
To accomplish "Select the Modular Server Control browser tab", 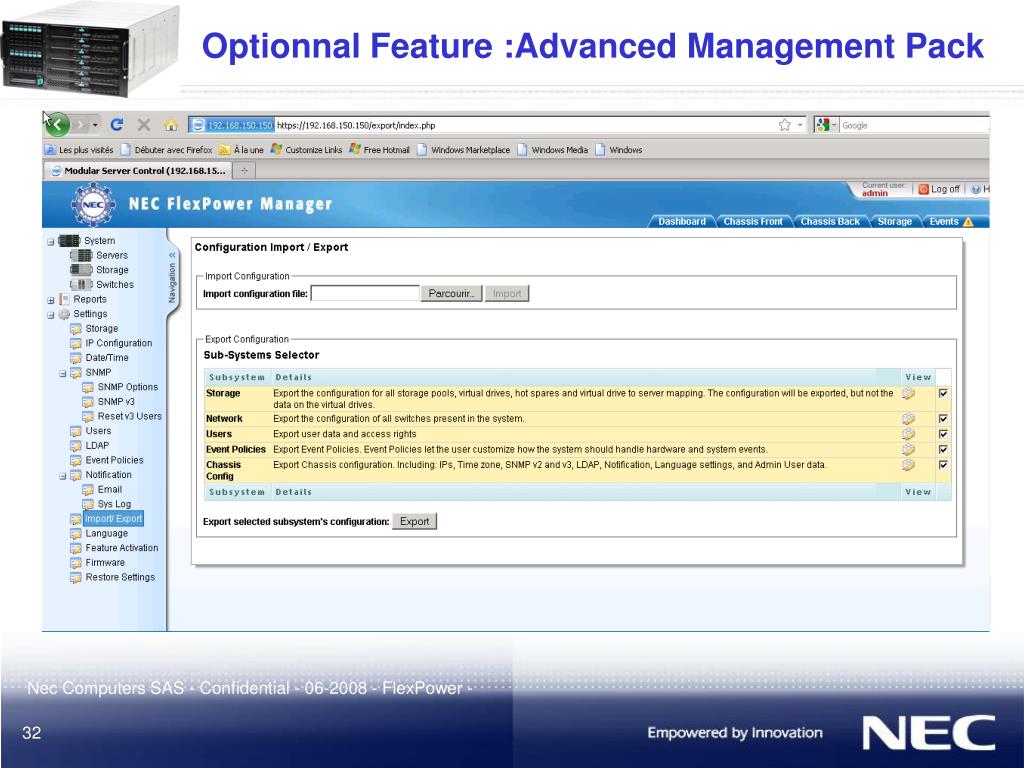I will [138, 170].
